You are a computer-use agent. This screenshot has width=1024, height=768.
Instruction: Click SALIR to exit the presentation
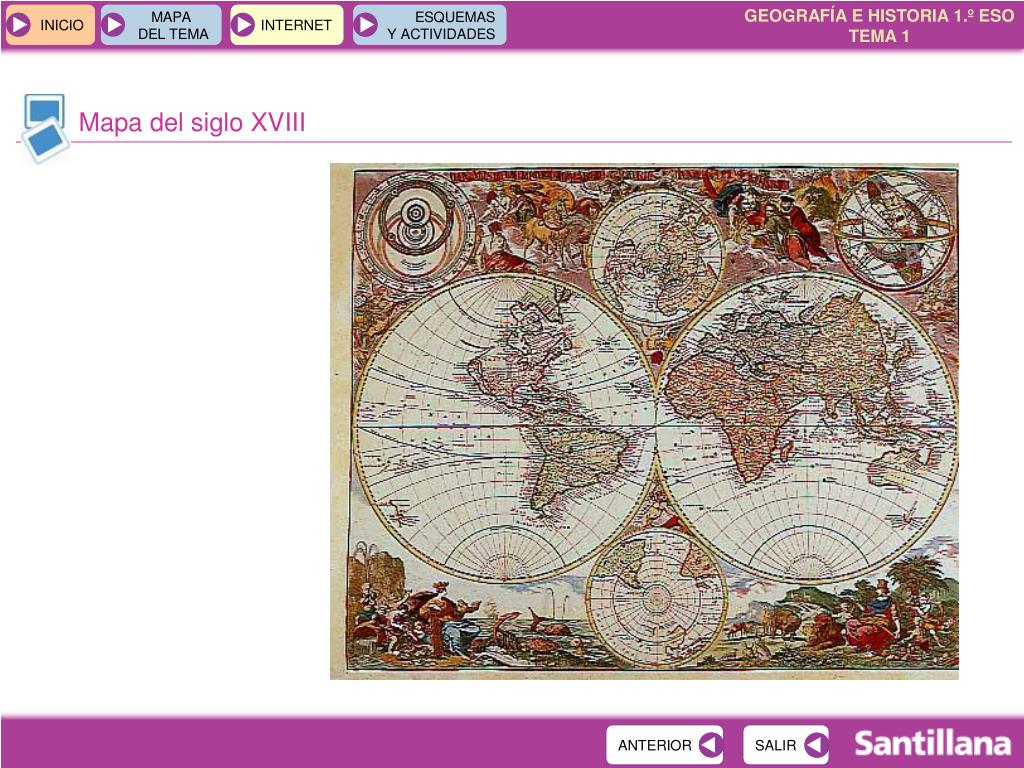point(786,744)
